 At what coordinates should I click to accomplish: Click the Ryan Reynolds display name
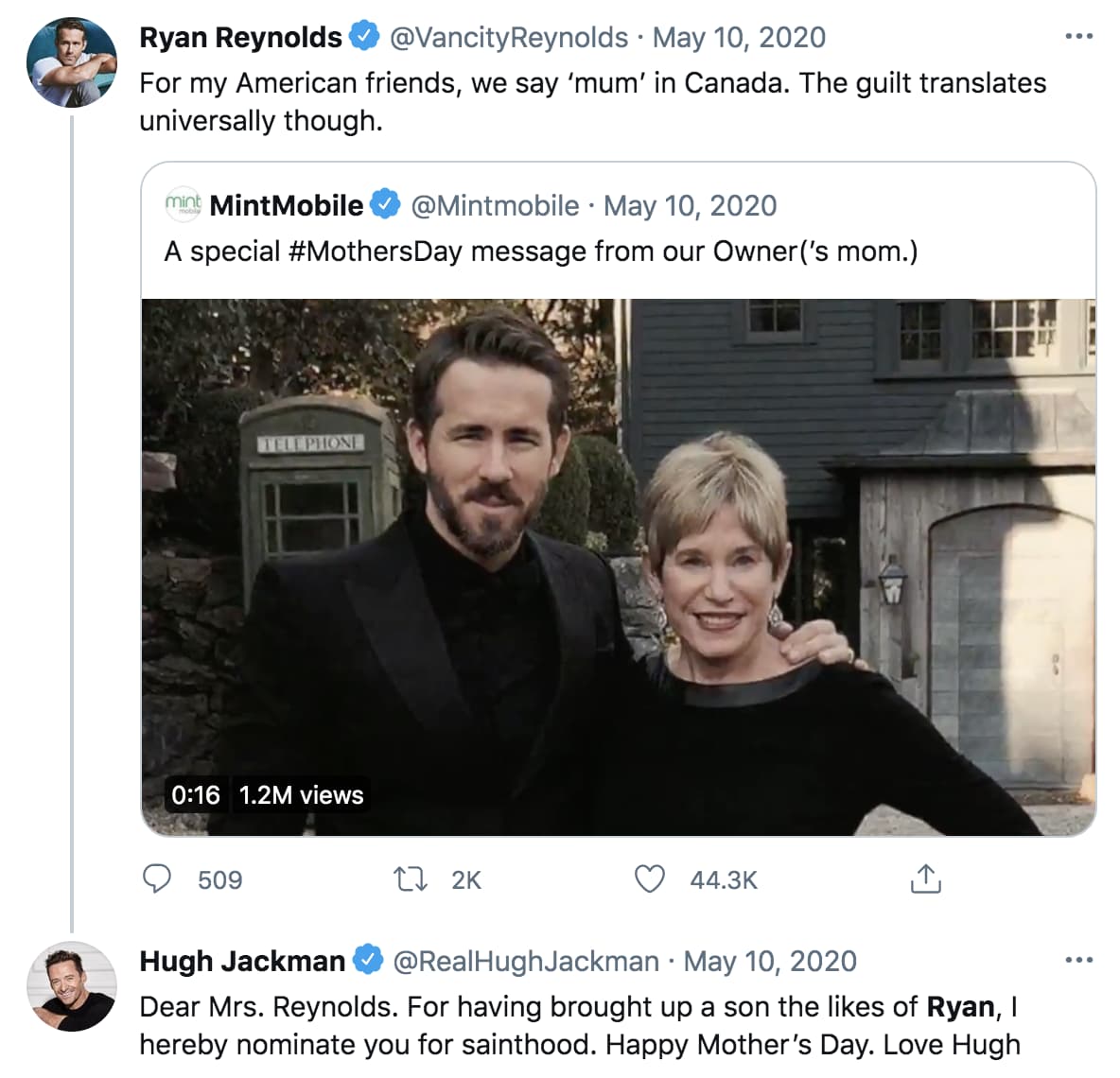[240, 38]
